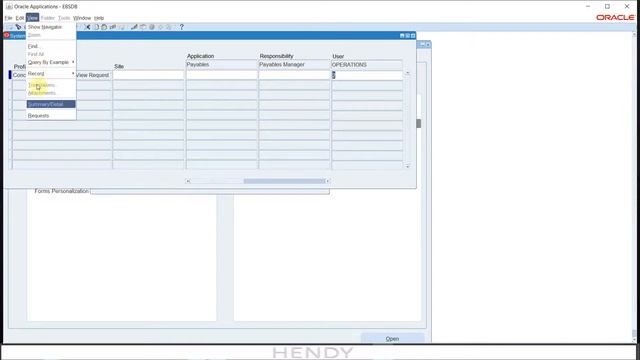The width and height of the screenshot is (640, 360).
Task: Select Summary/Detail menu entry
Action: coord(51,104)
